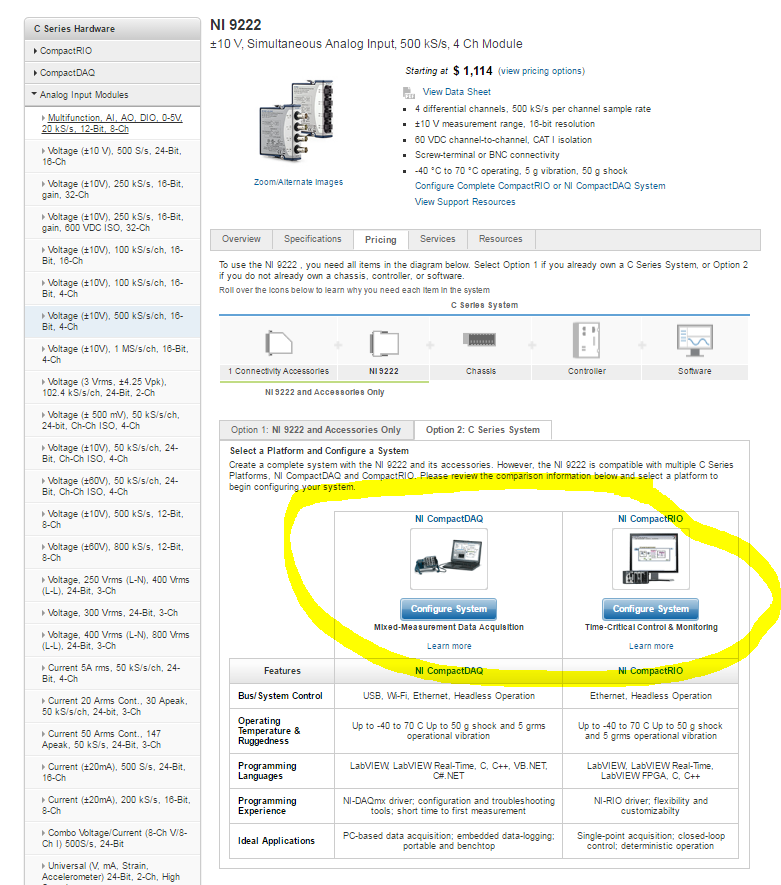Open the Services tab
781x885 pixels.
tap(438, 239)
